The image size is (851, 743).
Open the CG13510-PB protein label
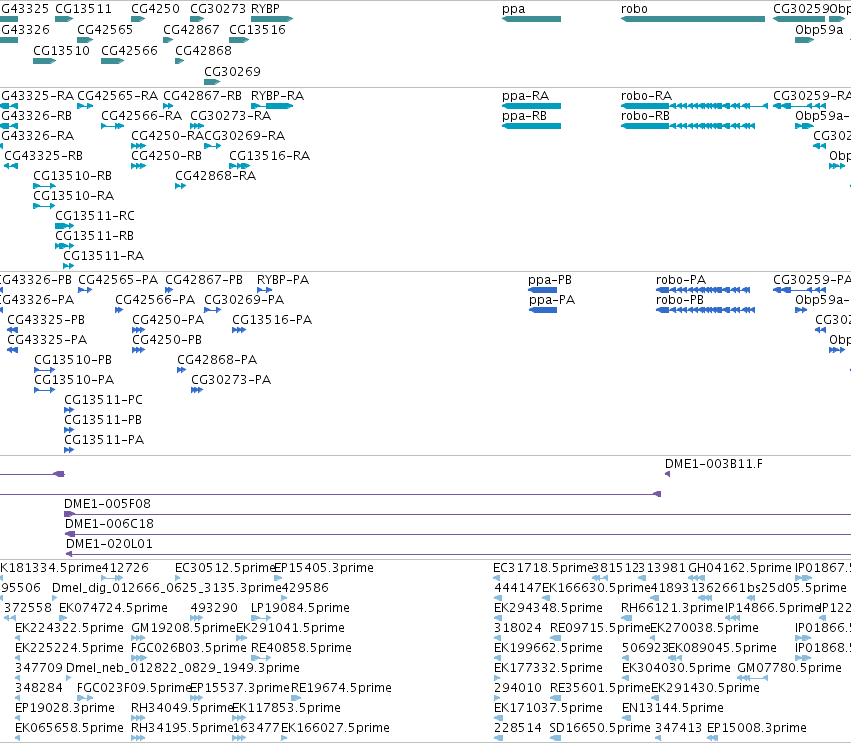click(x=73, y=361)
